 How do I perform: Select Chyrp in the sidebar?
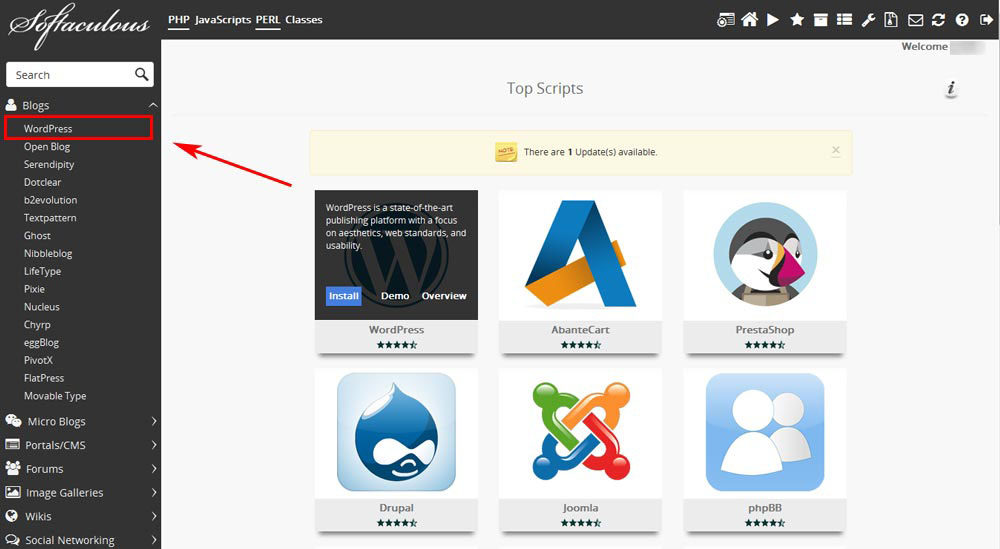pyautogui.click(x=37, y=325)
